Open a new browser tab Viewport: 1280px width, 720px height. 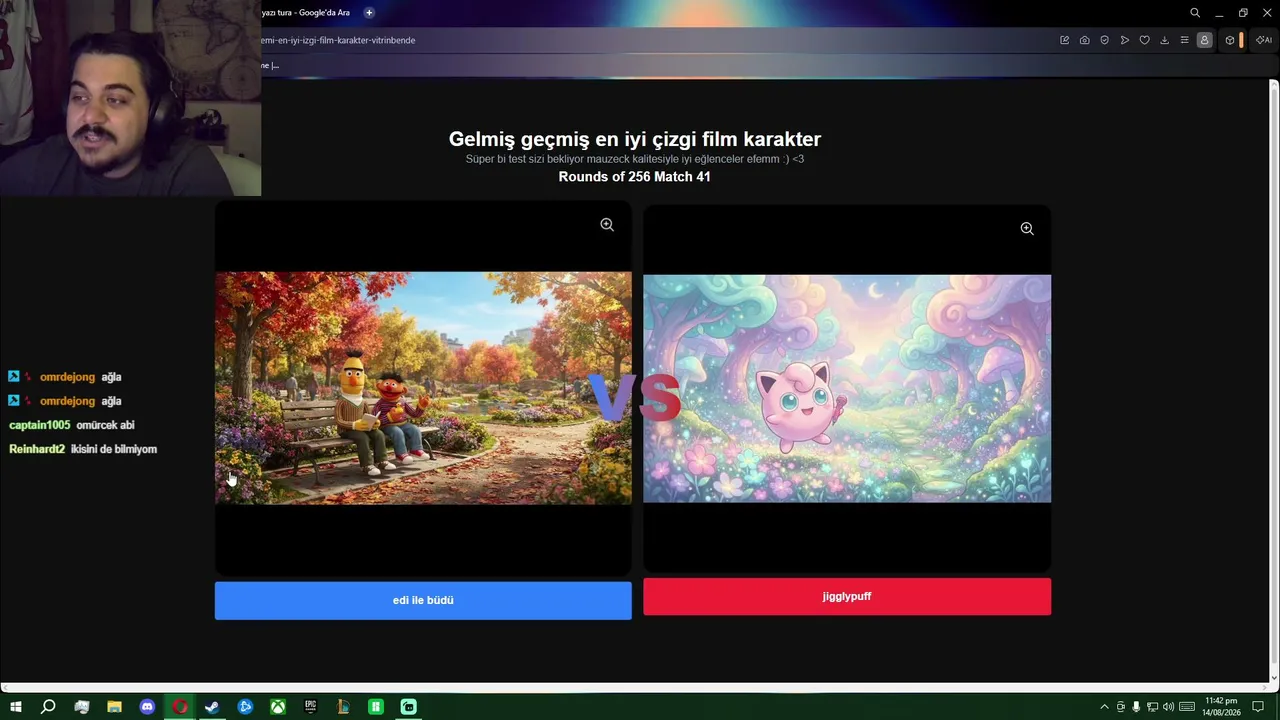click(x=369, y=13)
